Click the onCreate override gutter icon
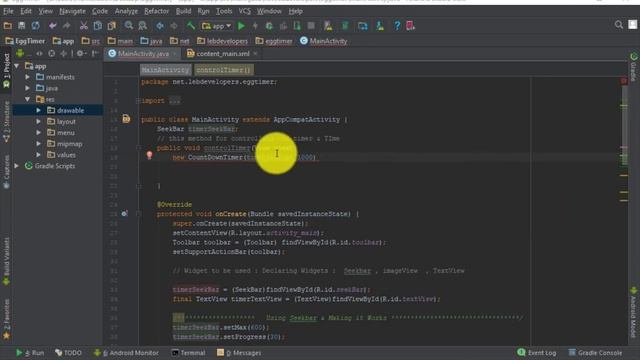The image size is (640, 360). point(124,213)
